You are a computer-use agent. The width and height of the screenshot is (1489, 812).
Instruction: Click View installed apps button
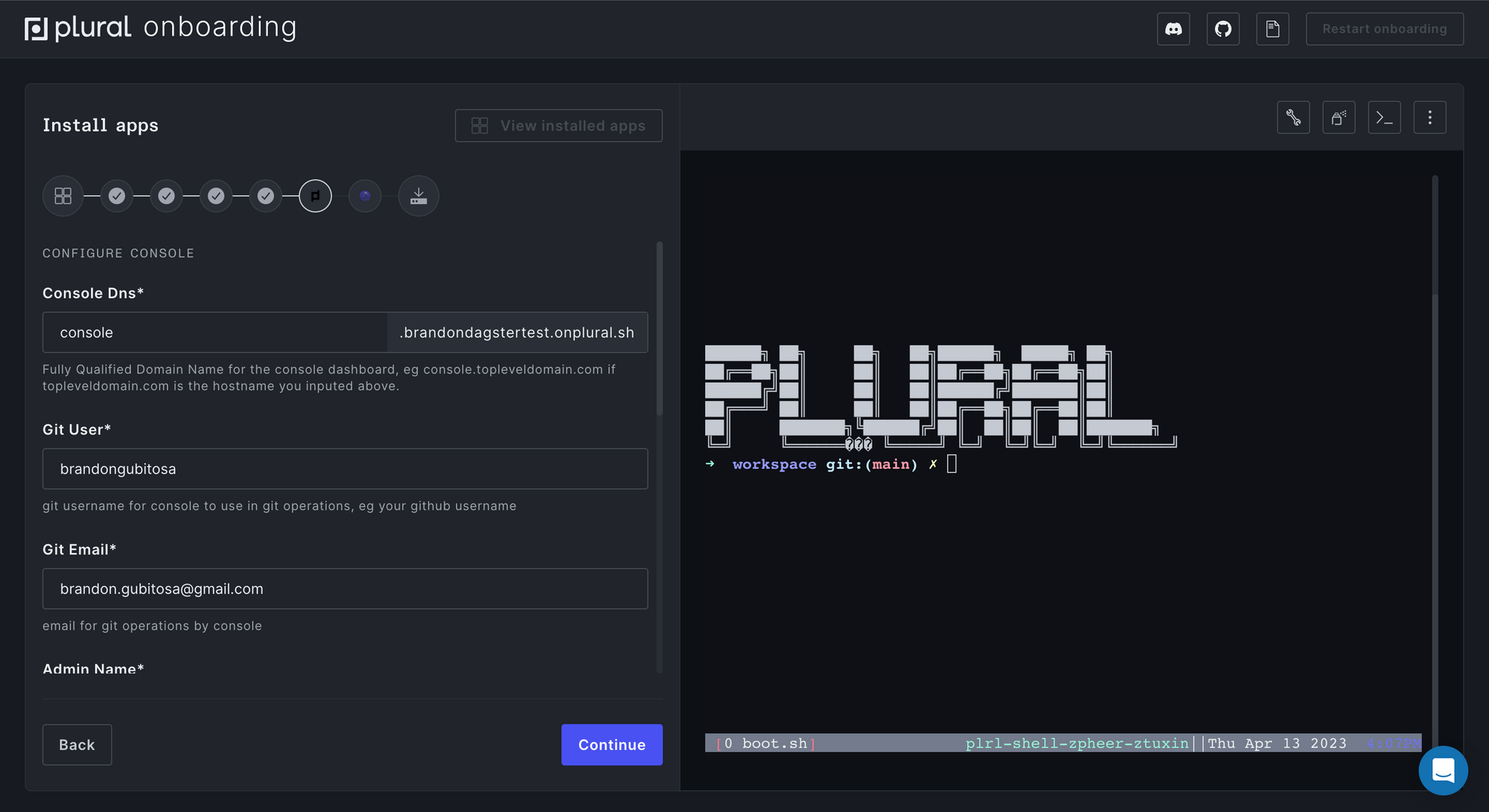558,126
